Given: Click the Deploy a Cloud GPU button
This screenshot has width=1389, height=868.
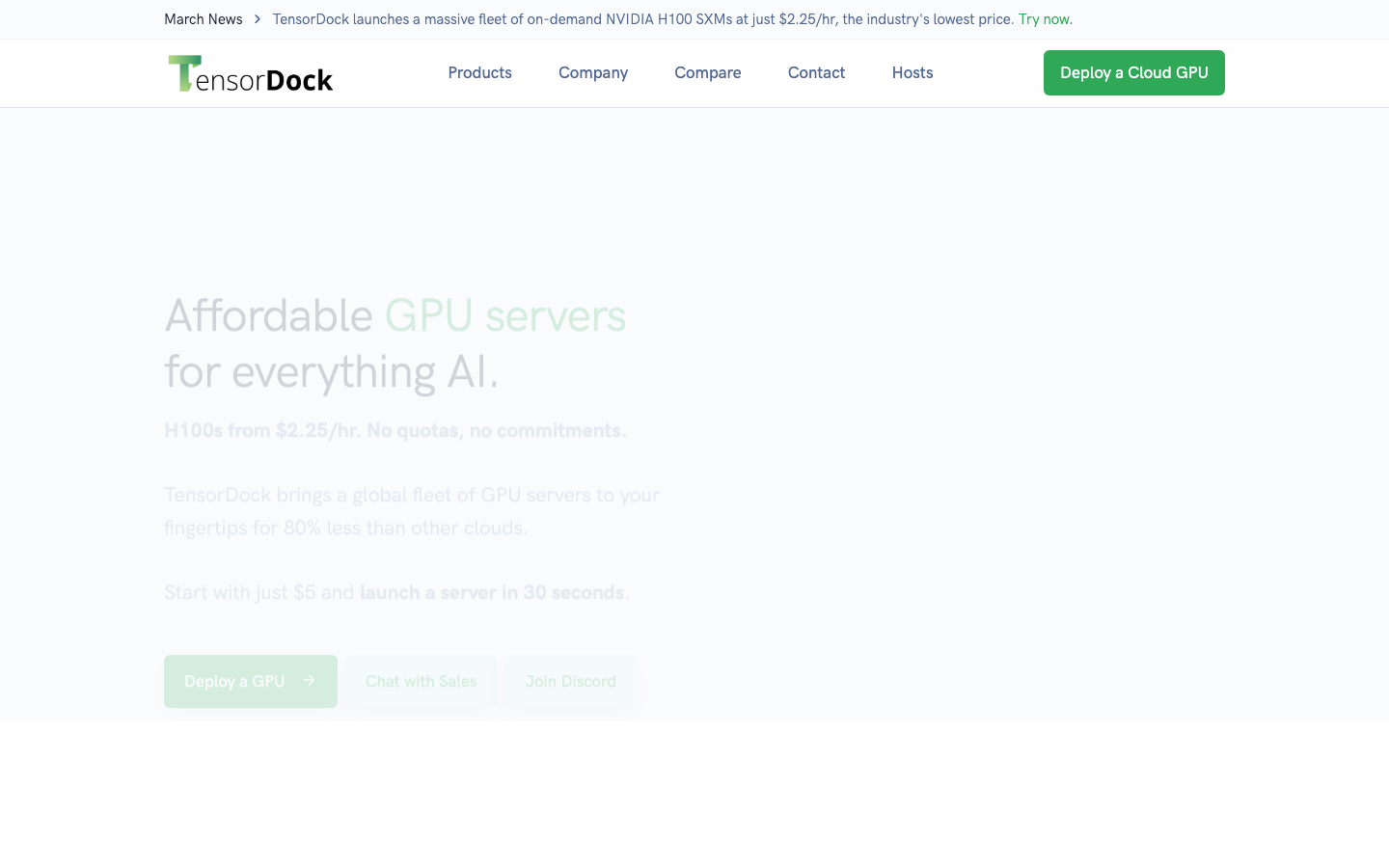Looking at the screenshot, I should coord(1134,72).
